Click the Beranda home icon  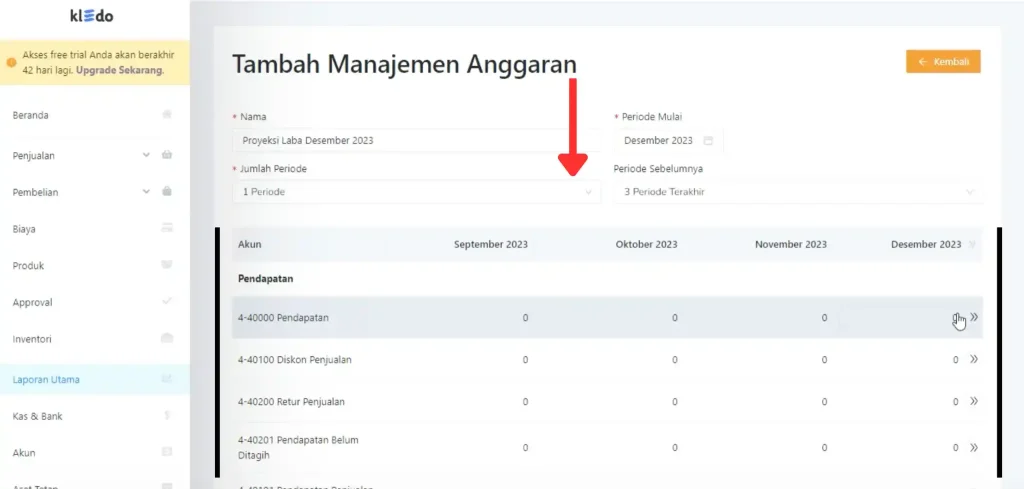[167, 115]
